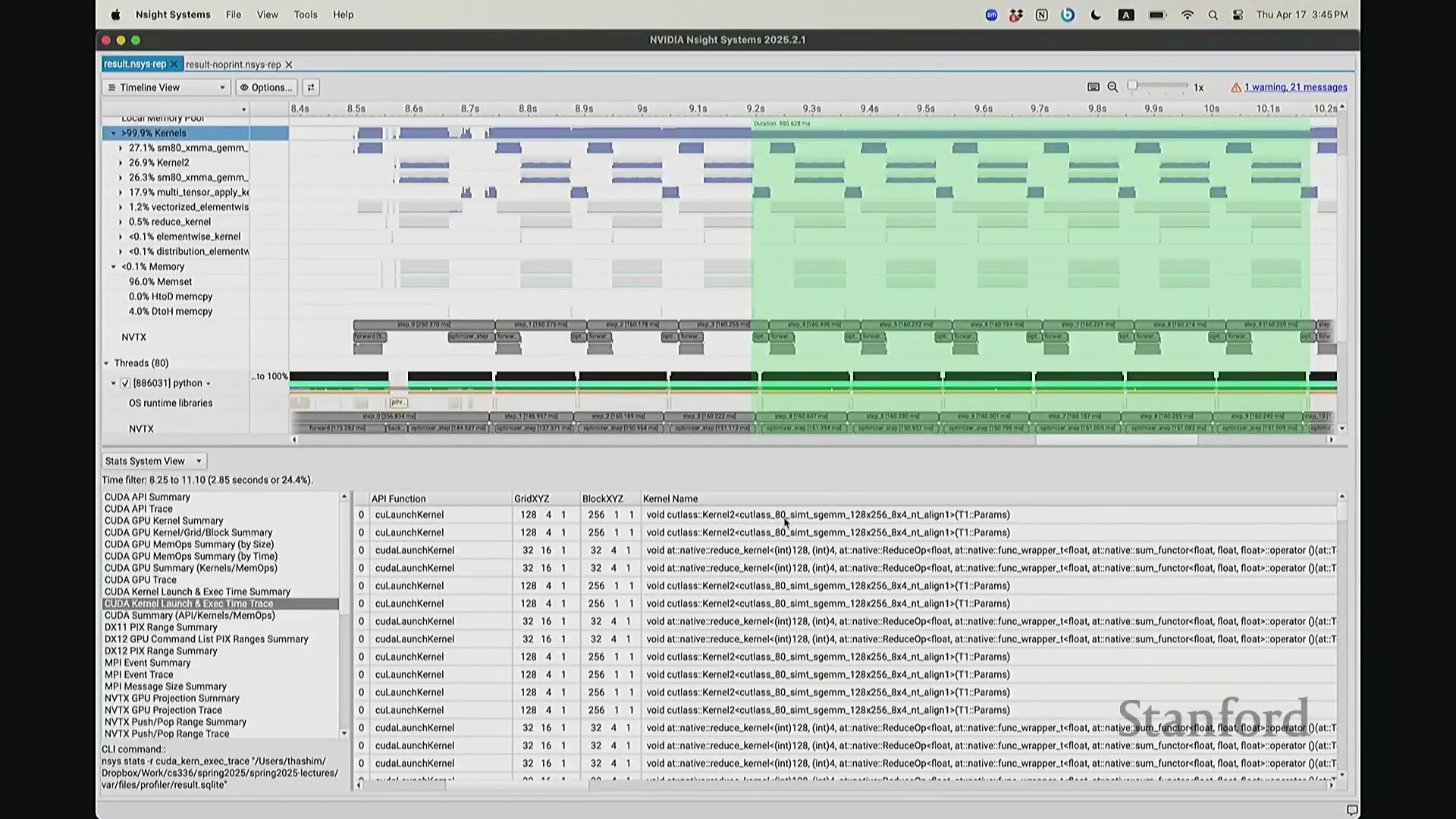Click the Wi-Fi icon in menu bar
1456x819 pixels.
[1188, 15]
